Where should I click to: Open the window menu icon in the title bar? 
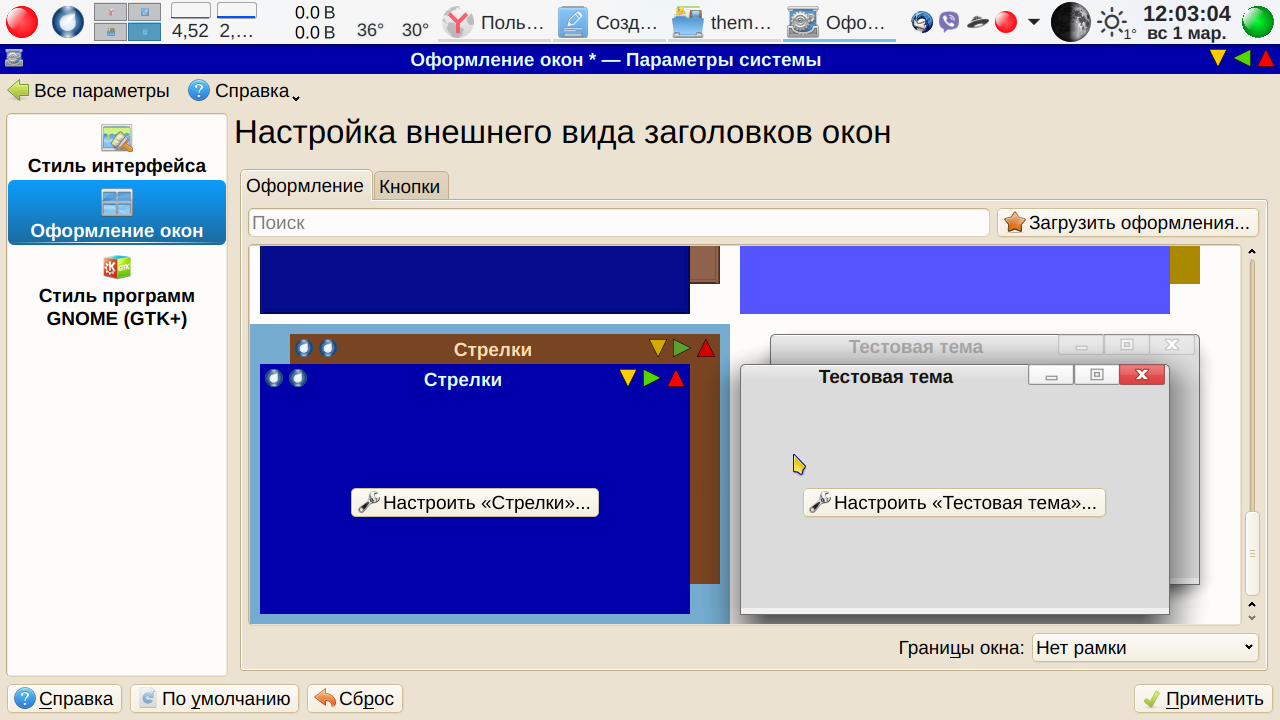pyautogui.click(x=14, y=59)
